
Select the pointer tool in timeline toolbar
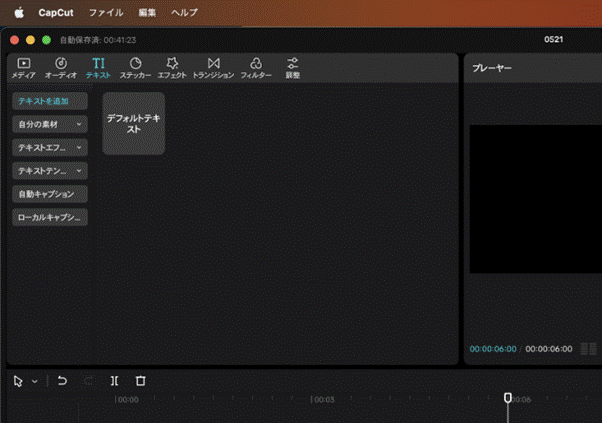click(18, 381)
